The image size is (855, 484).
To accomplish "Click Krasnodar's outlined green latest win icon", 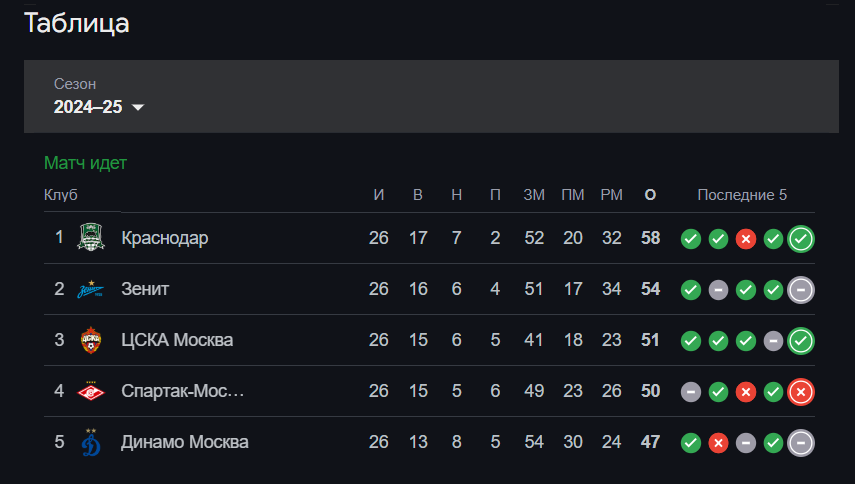I will [800, 239].
